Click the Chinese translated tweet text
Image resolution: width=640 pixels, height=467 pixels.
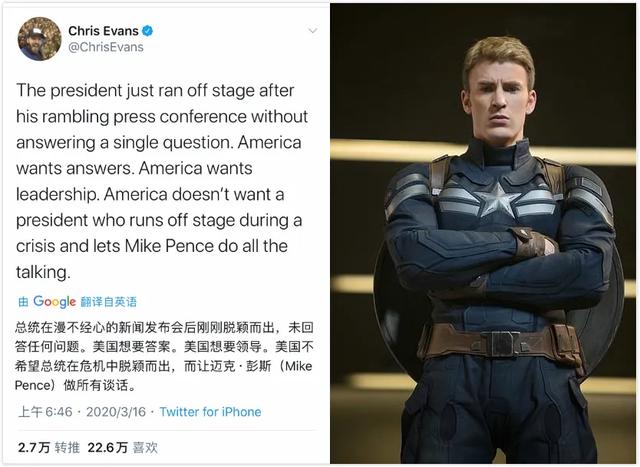[x=164, y=356]
